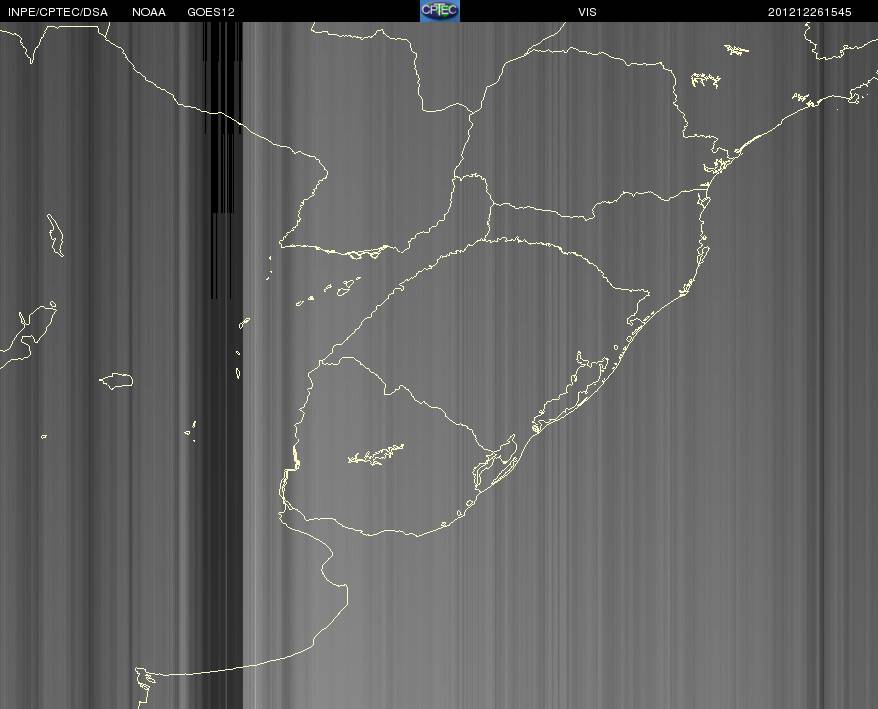The height and width of the screenshot is (709, 878).
Task: Click the 201212261545 timestamp
Action: (x=810, y=12)
